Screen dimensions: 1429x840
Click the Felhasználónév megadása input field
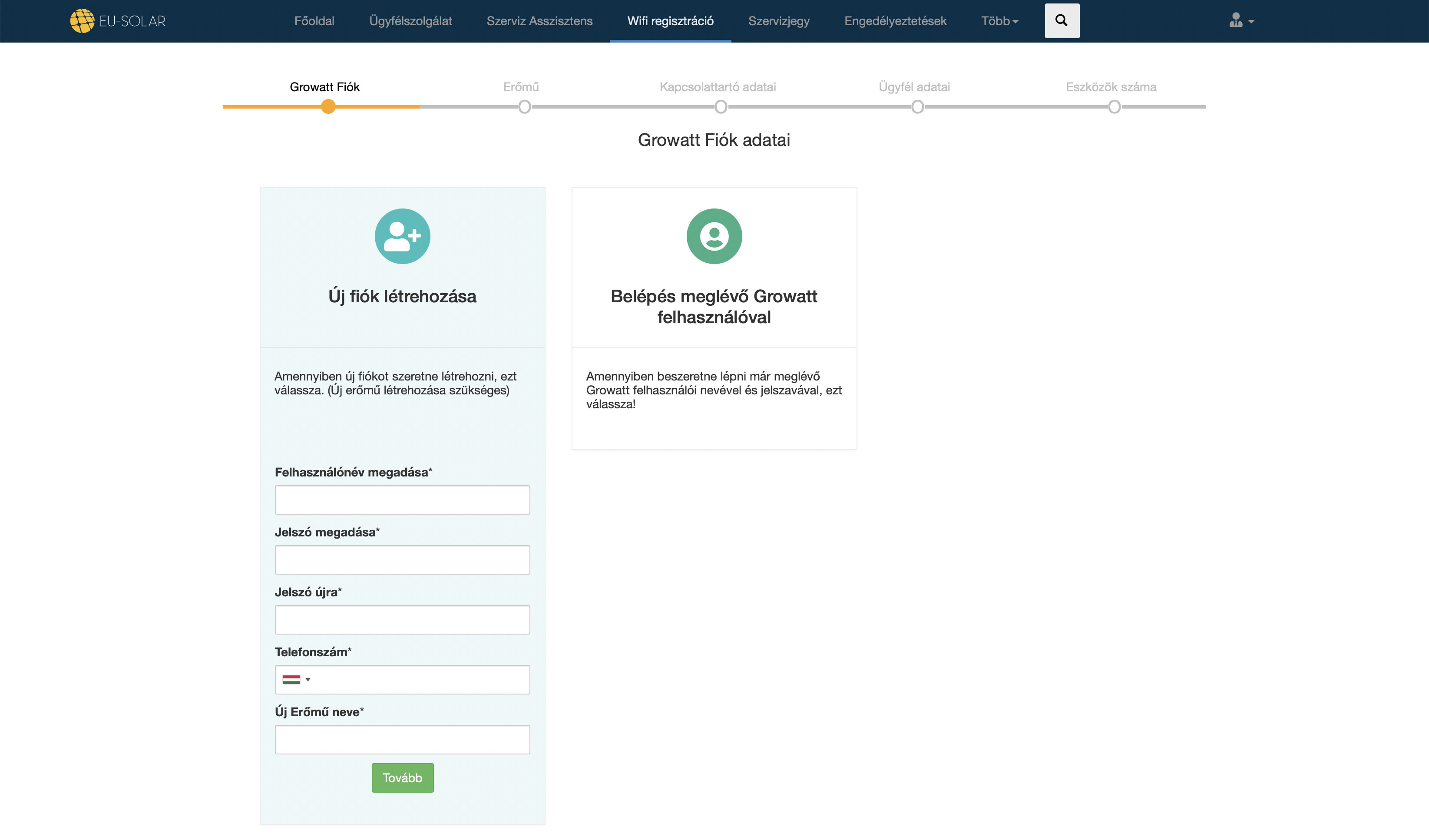402,499
